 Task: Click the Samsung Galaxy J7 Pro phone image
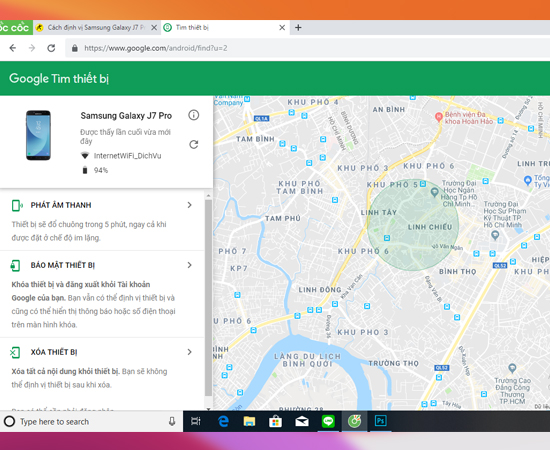click(38, 135)
